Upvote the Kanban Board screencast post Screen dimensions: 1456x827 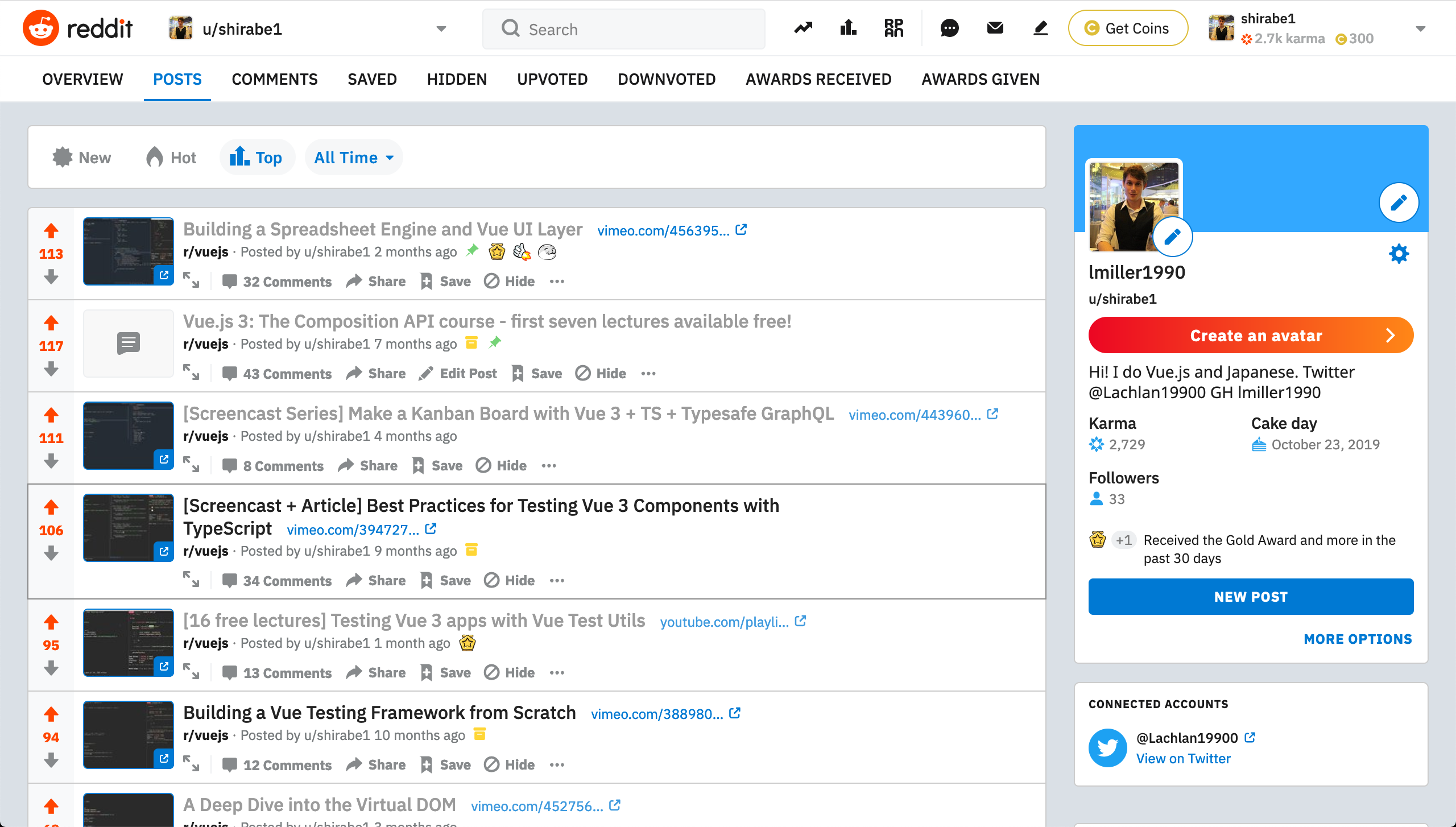point(51,415)
